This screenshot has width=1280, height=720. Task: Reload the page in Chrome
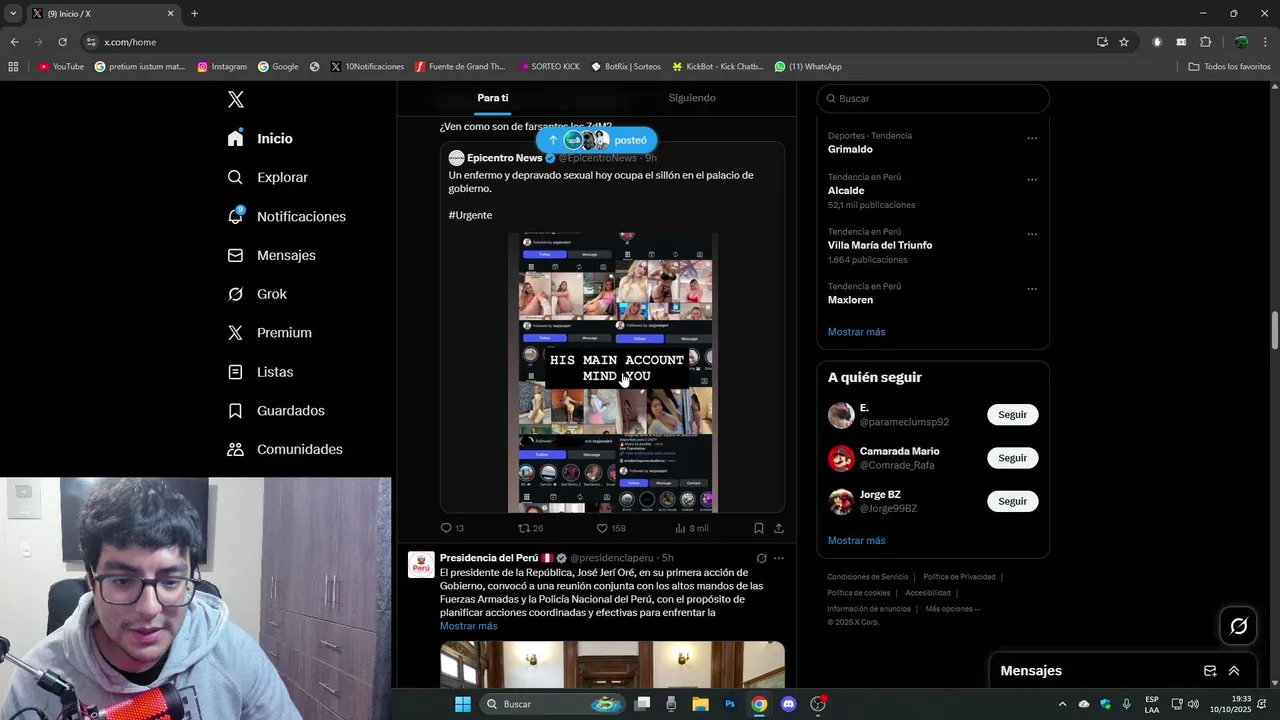[x=62, y=42]
